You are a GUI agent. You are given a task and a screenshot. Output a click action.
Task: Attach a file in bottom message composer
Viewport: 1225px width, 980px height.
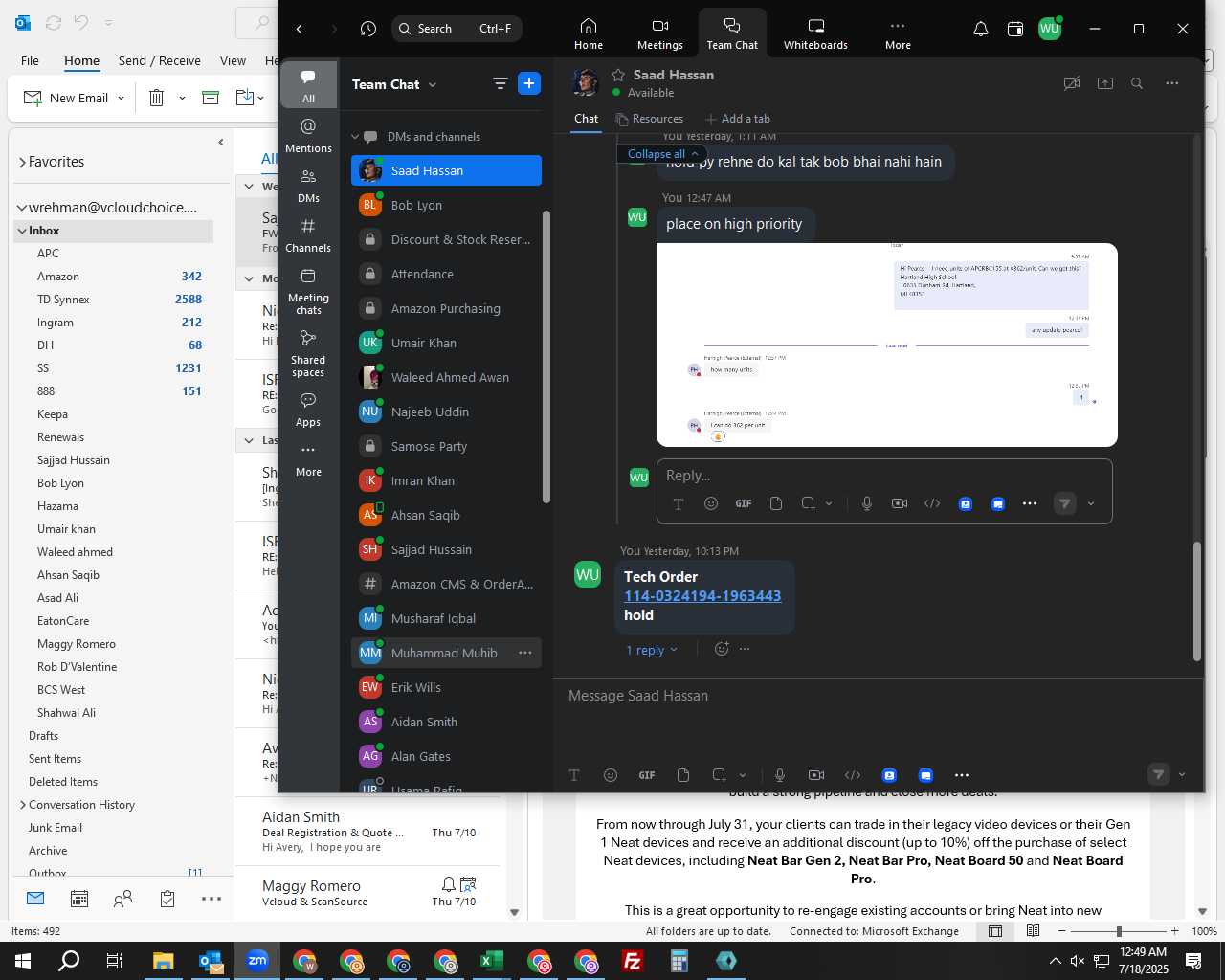[x=683, y=775]
